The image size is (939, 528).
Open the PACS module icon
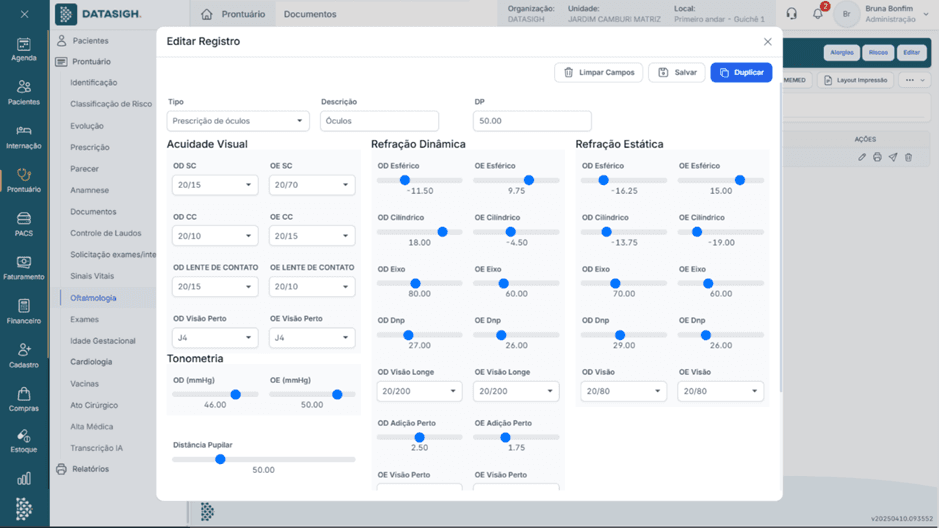[23, 223]
